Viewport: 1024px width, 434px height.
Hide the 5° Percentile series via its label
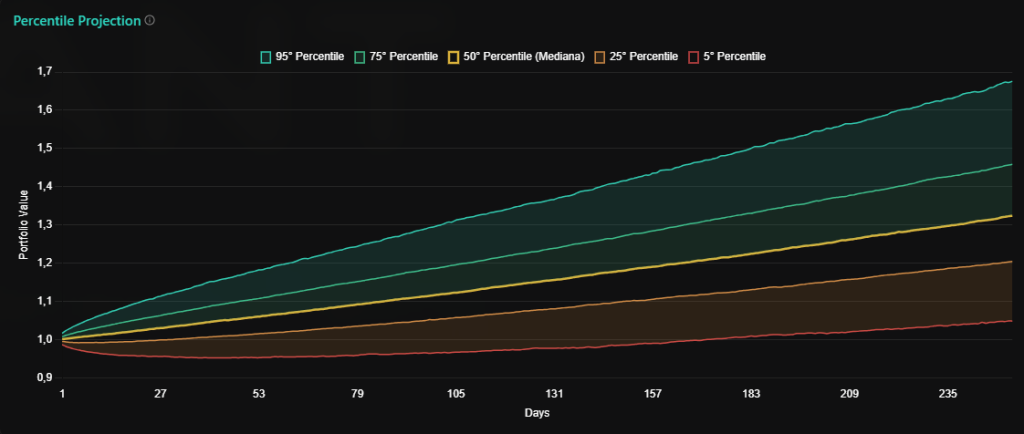pos(736,57)
